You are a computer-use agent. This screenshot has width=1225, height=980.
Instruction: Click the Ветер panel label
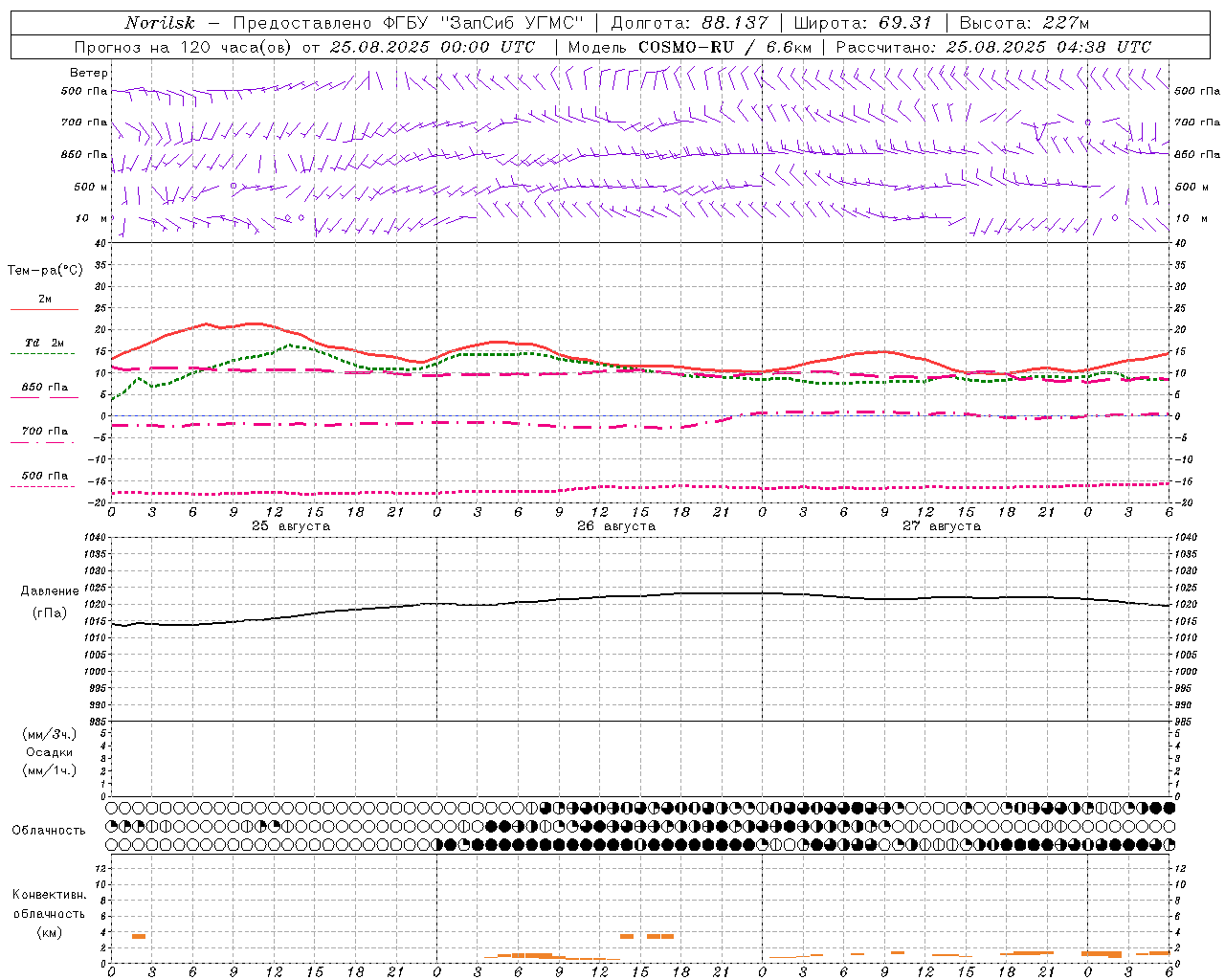click(89, 73)
